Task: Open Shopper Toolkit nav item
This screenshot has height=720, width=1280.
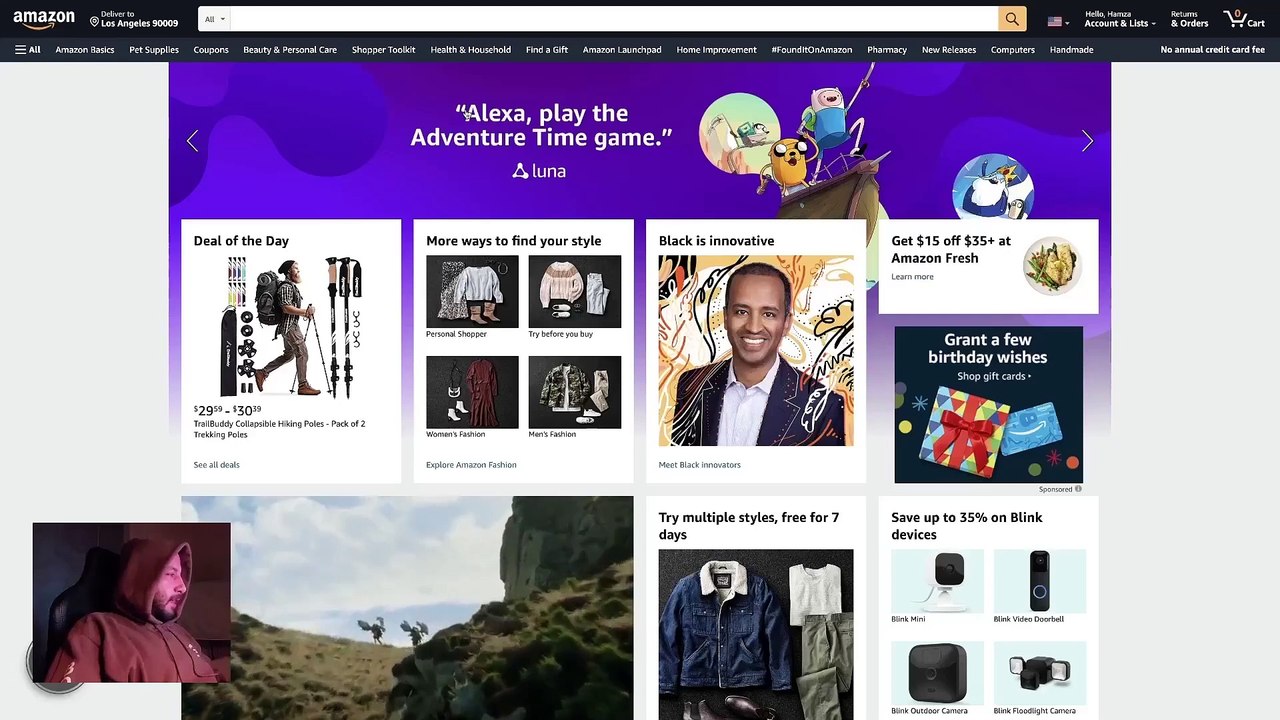Action: click(383, 49)
